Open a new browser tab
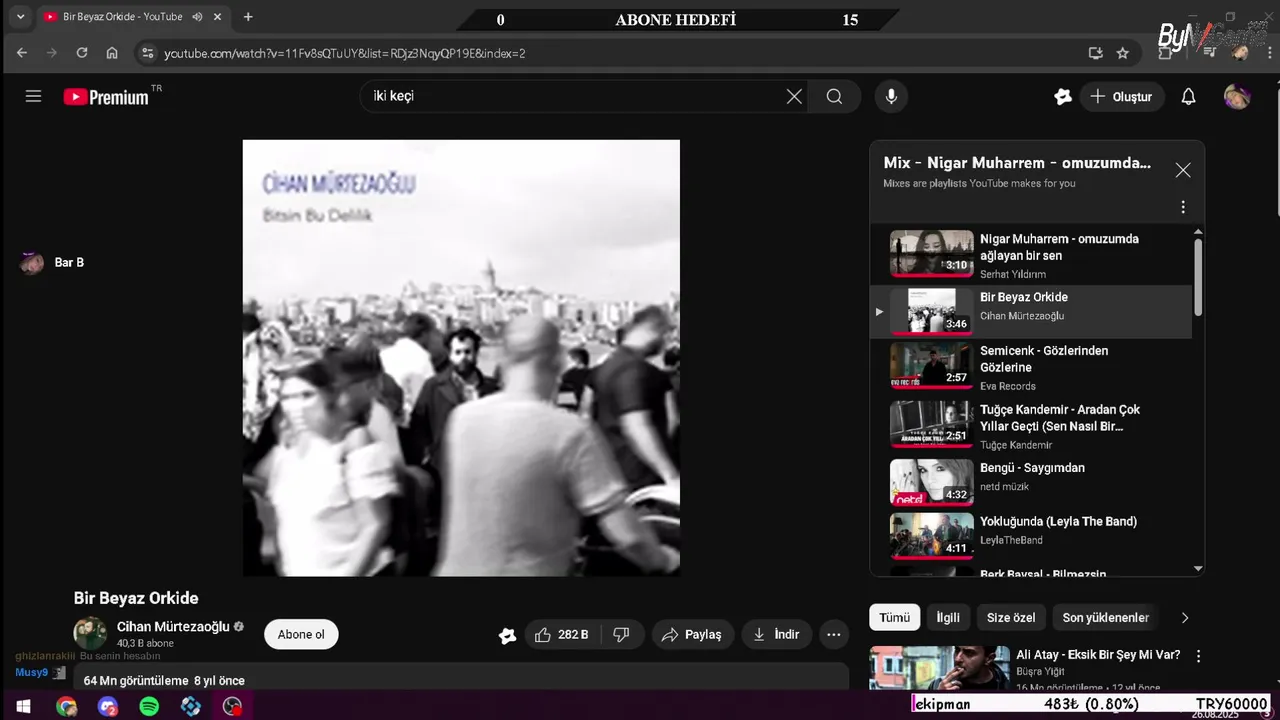The image size is (1280, 720). pyautogui.click(x=248, y=17)
